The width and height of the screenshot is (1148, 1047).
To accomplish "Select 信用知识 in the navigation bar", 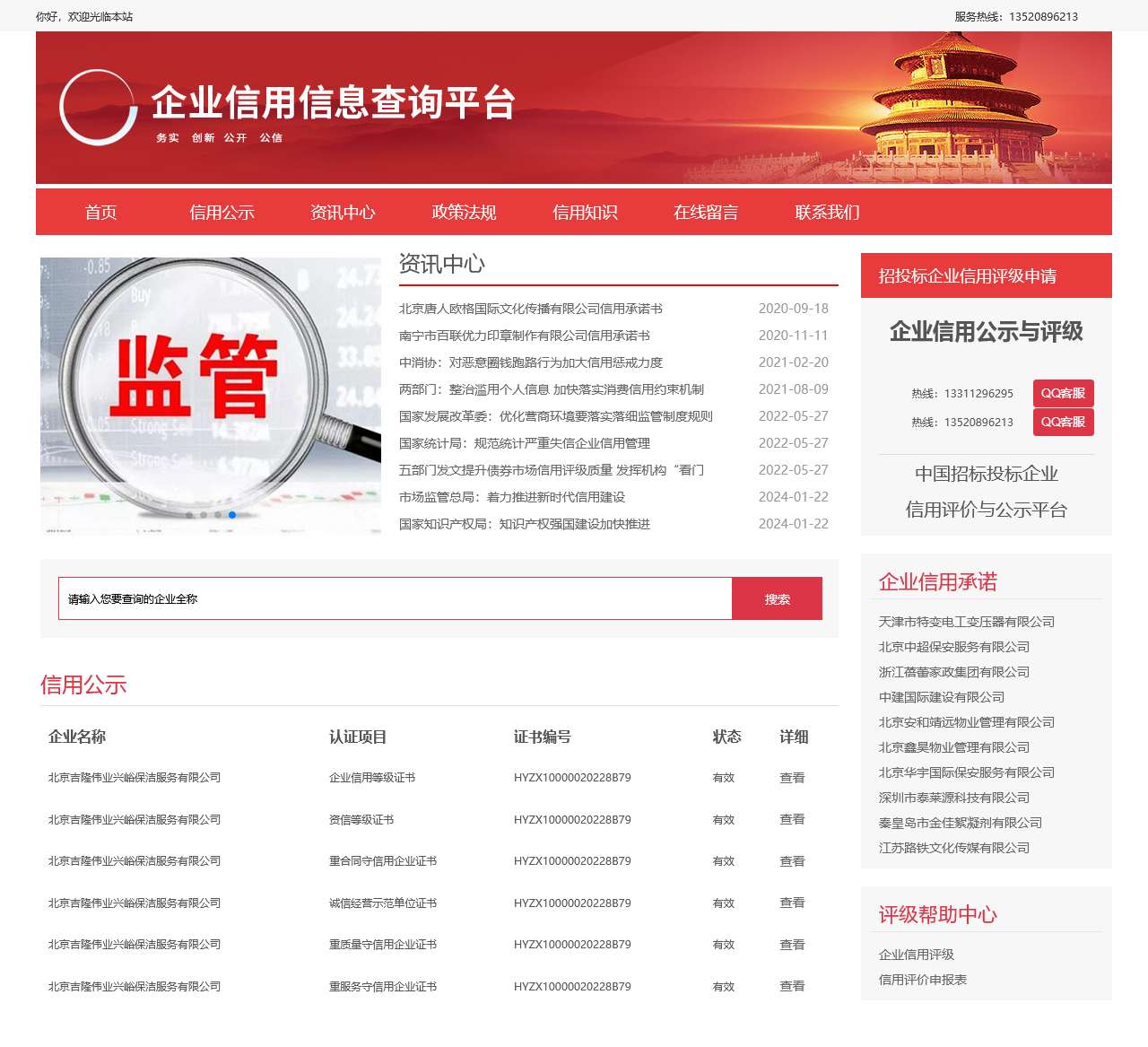I will (585, 213).
